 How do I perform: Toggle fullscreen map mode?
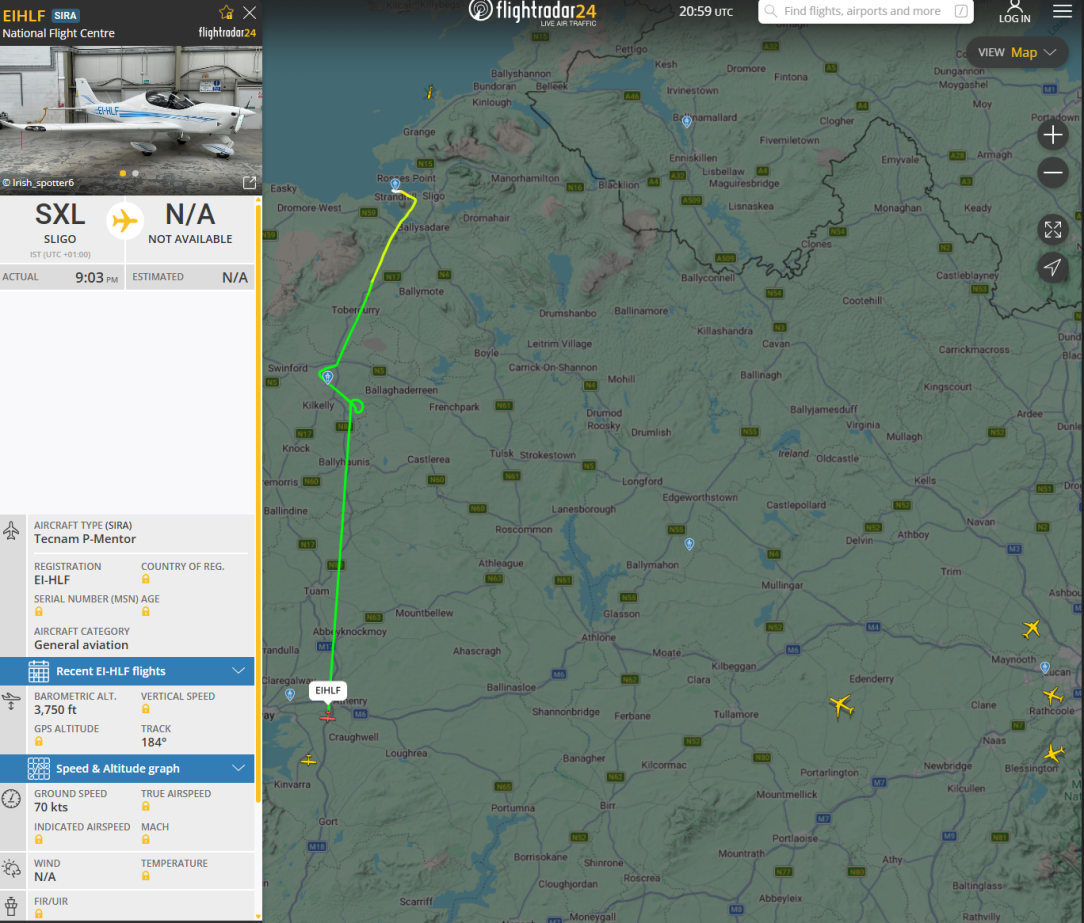click(x=1053, y=230)
